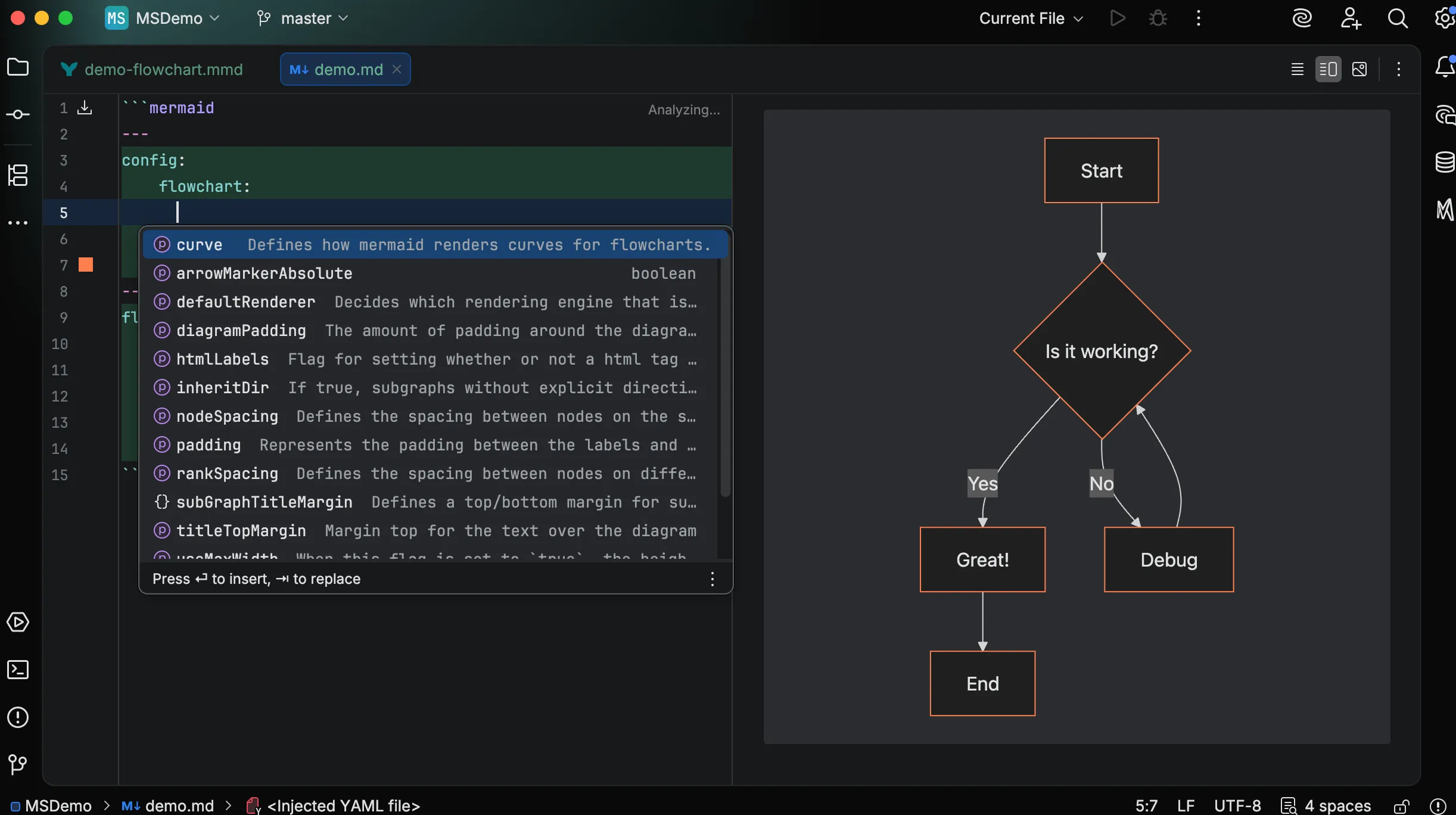The height and width of the screenshot is (815, 1456).
Task: Open the Current File run configuration dropdown
Action: 1029,18
